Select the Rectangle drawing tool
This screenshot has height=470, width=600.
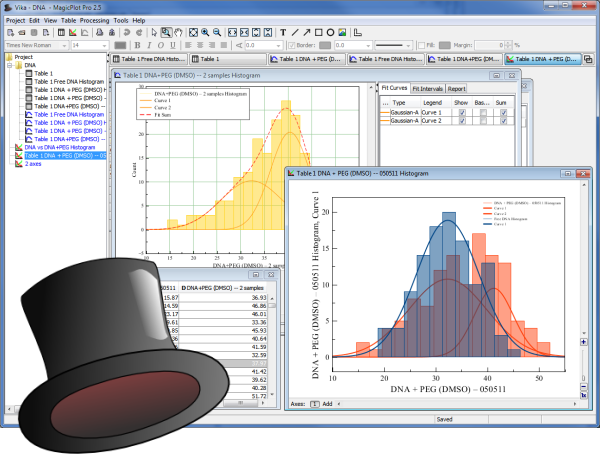click(318, 33)
